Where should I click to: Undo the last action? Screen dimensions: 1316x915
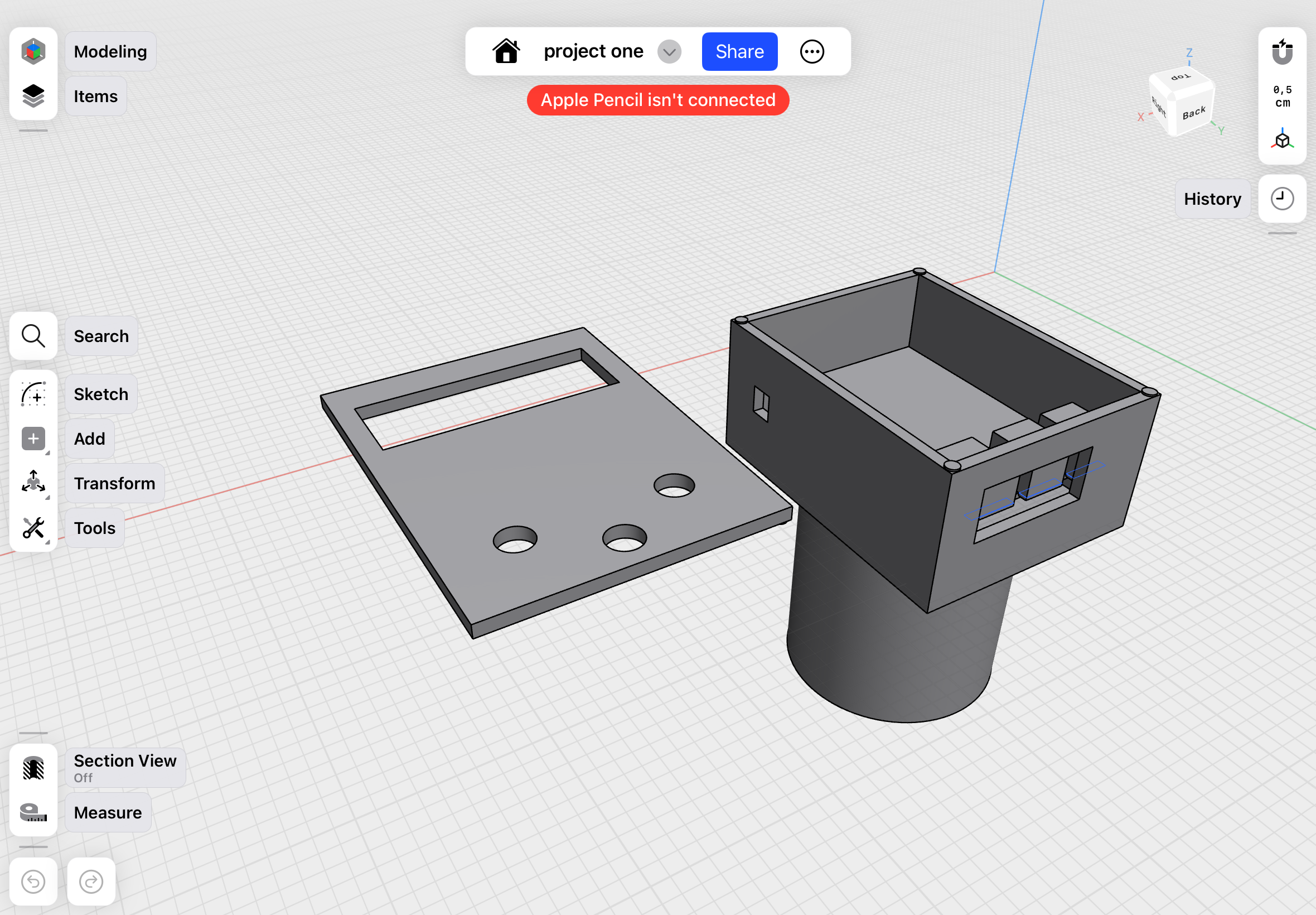(33, 882)
